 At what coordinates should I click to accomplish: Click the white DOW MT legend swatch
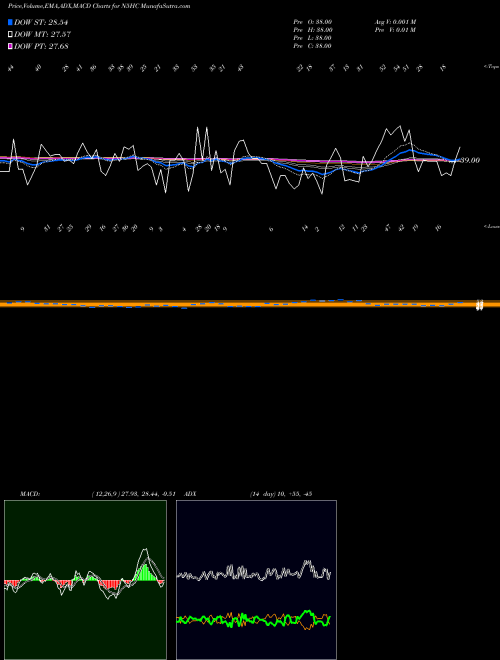pyautogui.click(x=11, y=34)
